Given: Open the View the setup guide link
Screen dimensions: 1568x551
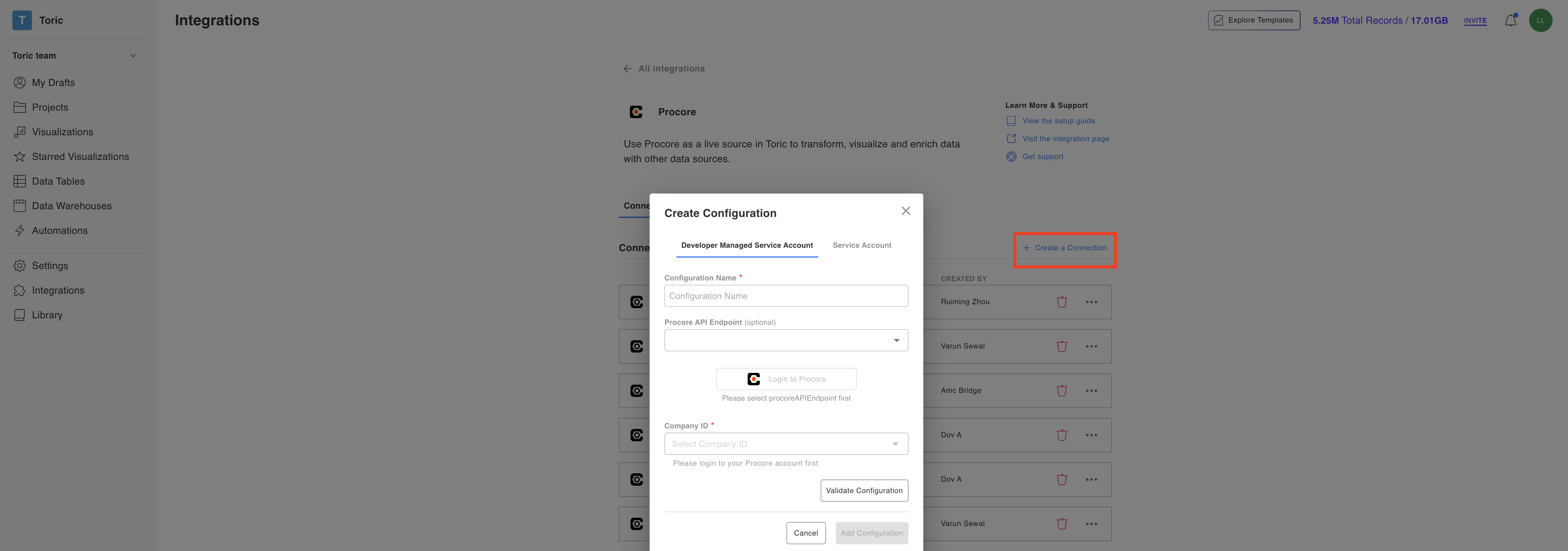Looking at the screenshot, I should [1059, 121].
